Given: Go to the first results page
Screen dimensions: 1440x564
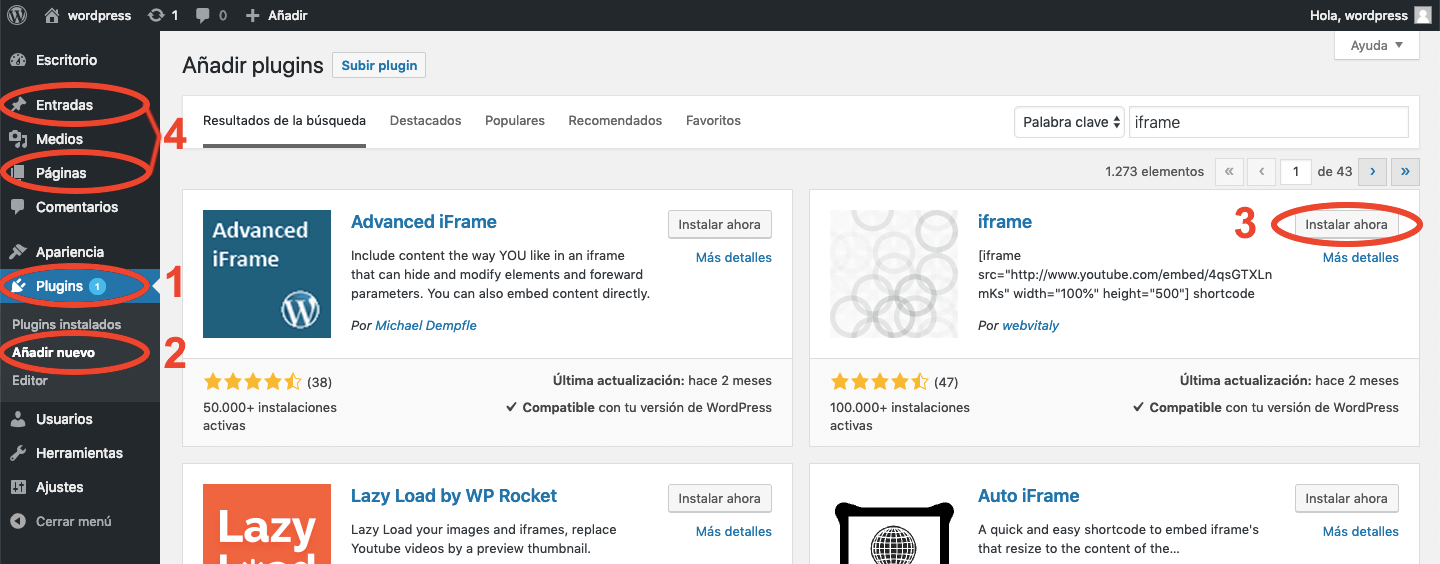Looking at the screenshot, I should point(1229,172).
